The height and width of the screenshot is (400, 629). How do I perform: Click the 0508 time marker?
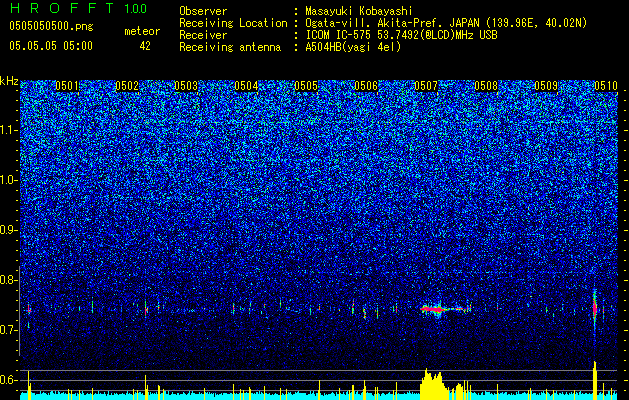point(486,85)
